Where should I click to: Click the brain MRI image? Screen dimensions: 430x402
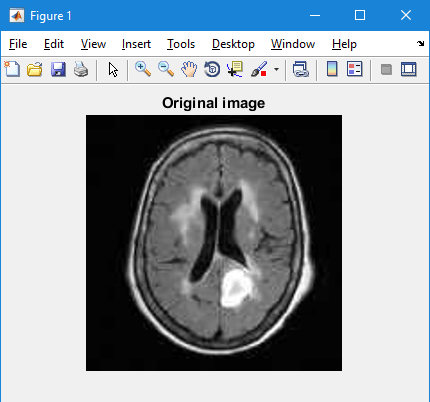coord(214,243)
